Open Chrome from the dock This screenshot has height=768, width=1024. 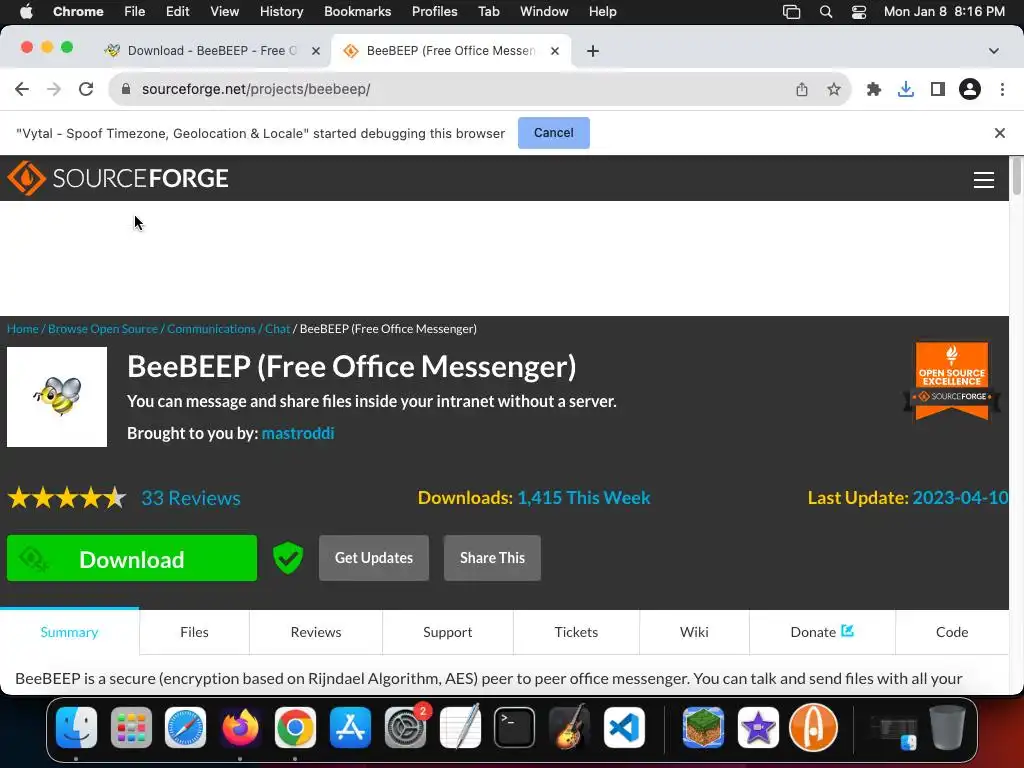tap(295, 728)
